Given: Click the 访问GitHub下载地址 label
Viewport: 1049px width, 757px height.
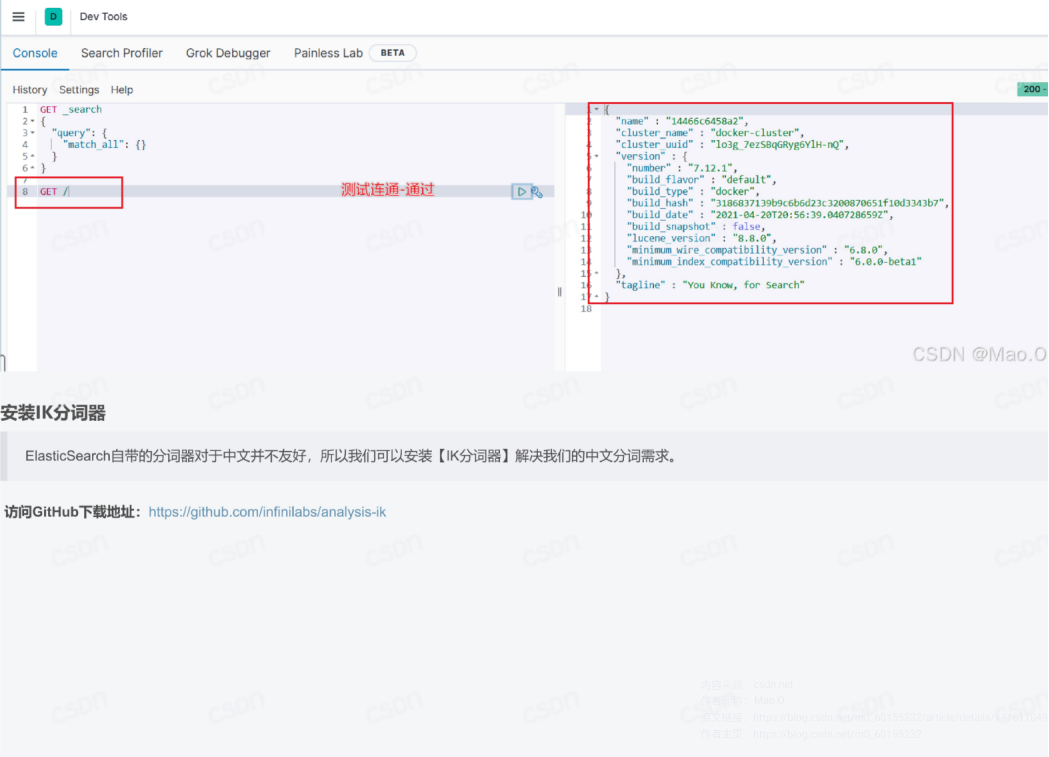Looking at the screenshot, I should 73,512.
